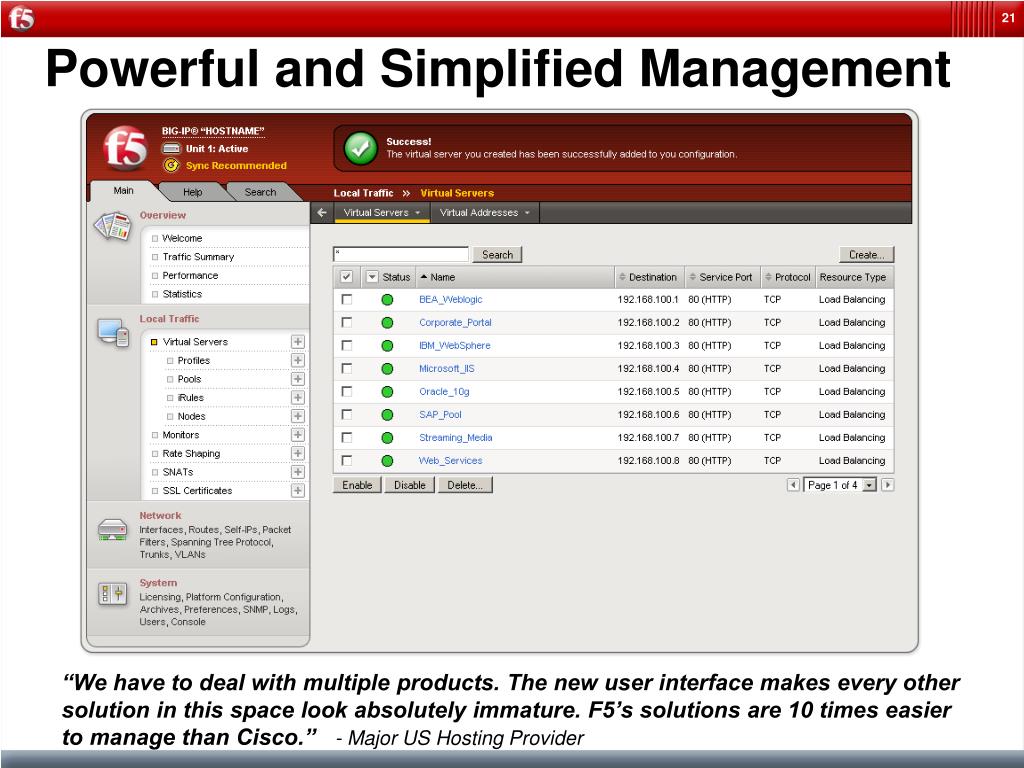Open the Status filter dropdown arrow
1024x768 pixels.
pyautogui.click(x=372, y=277)
